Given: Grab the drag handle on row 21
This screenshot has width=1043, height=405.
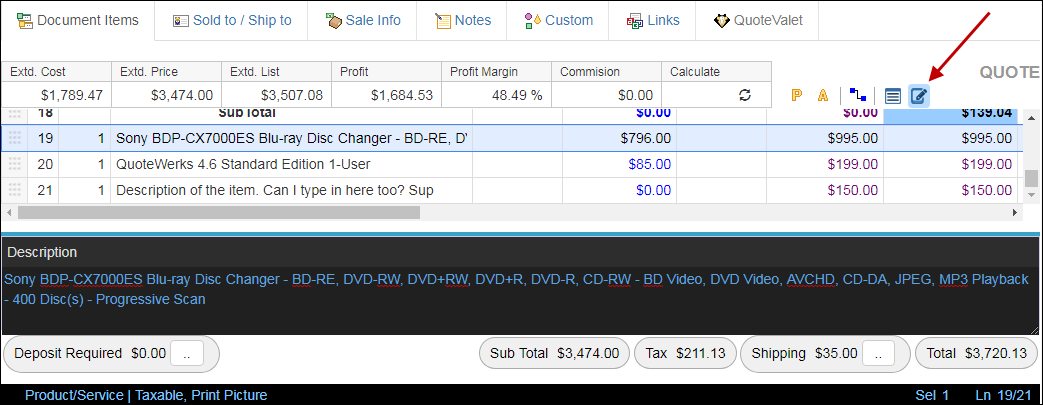Looking at the screenshot, I should coord(15,191).
